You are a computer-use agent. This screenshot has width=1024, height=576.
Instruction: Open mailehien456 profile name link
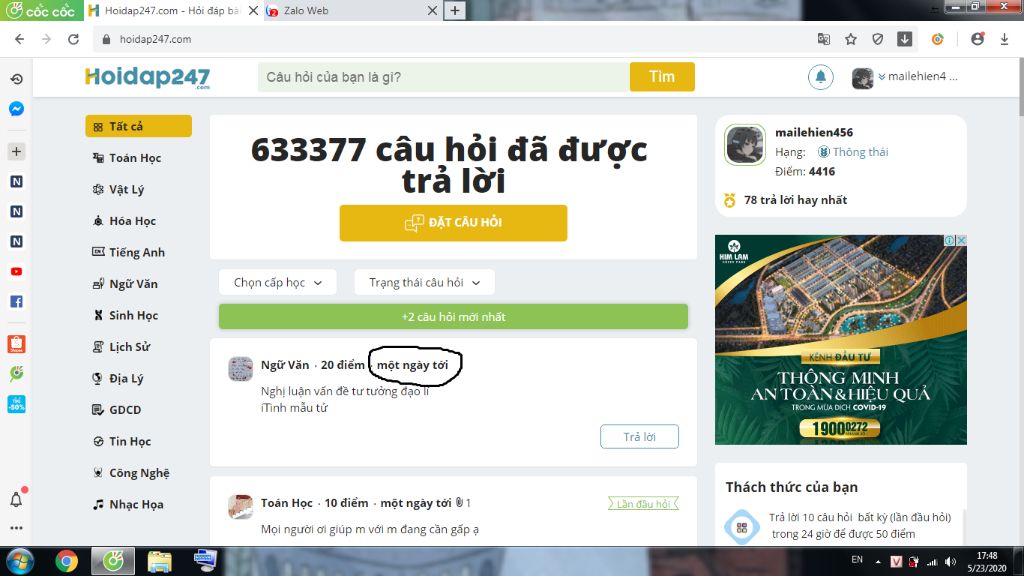click(814, 132)
